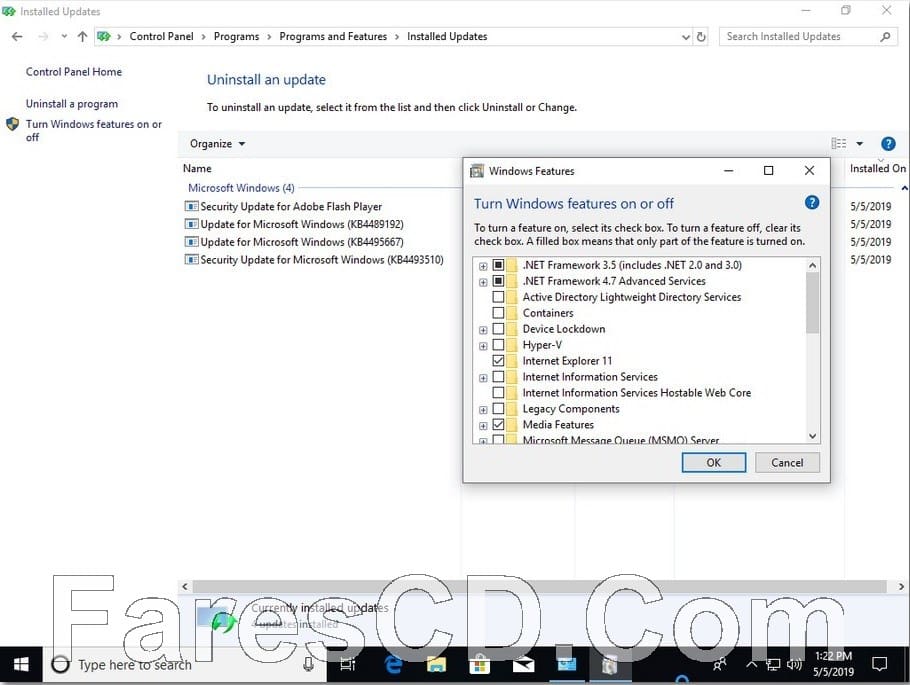Viewport: 910px width, 685px height.
Task: Expand the Media Features node
Action: pyautogui.click(x=483, y=426)
